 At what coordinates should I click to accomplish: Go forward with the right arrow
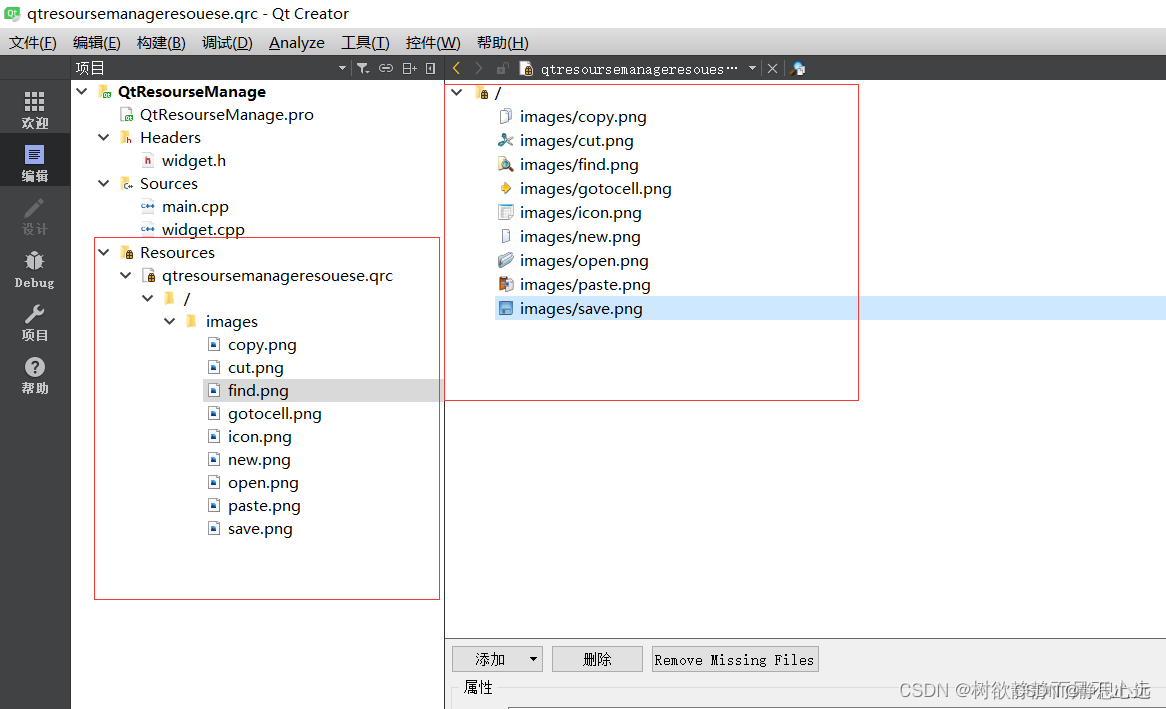(479, 68)
